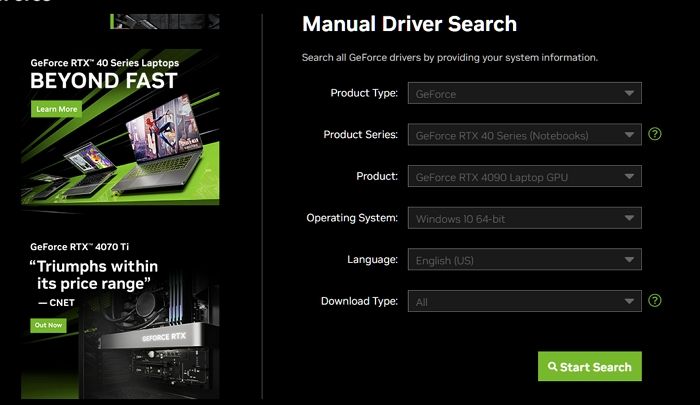The image size is (700, 405).
Task: Open the Language dropdown
Action: (525, 259)
